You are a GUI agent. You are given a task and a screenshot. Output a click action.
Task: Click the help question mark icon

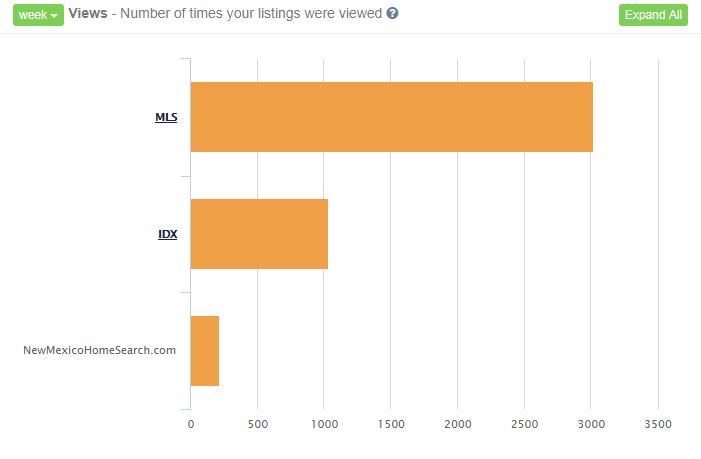pyautogui.click(x=392, y=13)
